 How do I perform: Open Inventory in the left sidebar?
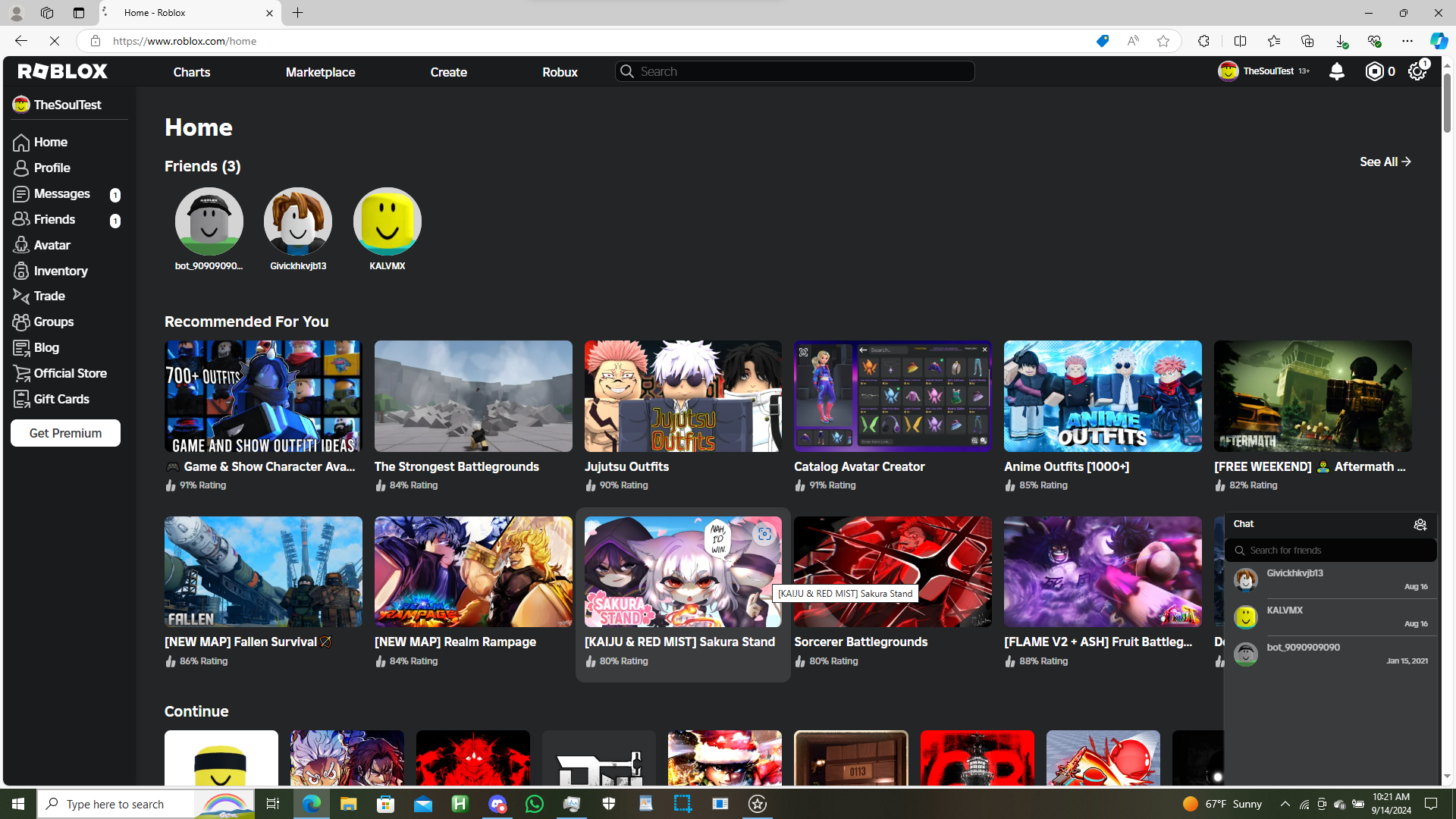(61, 271)
